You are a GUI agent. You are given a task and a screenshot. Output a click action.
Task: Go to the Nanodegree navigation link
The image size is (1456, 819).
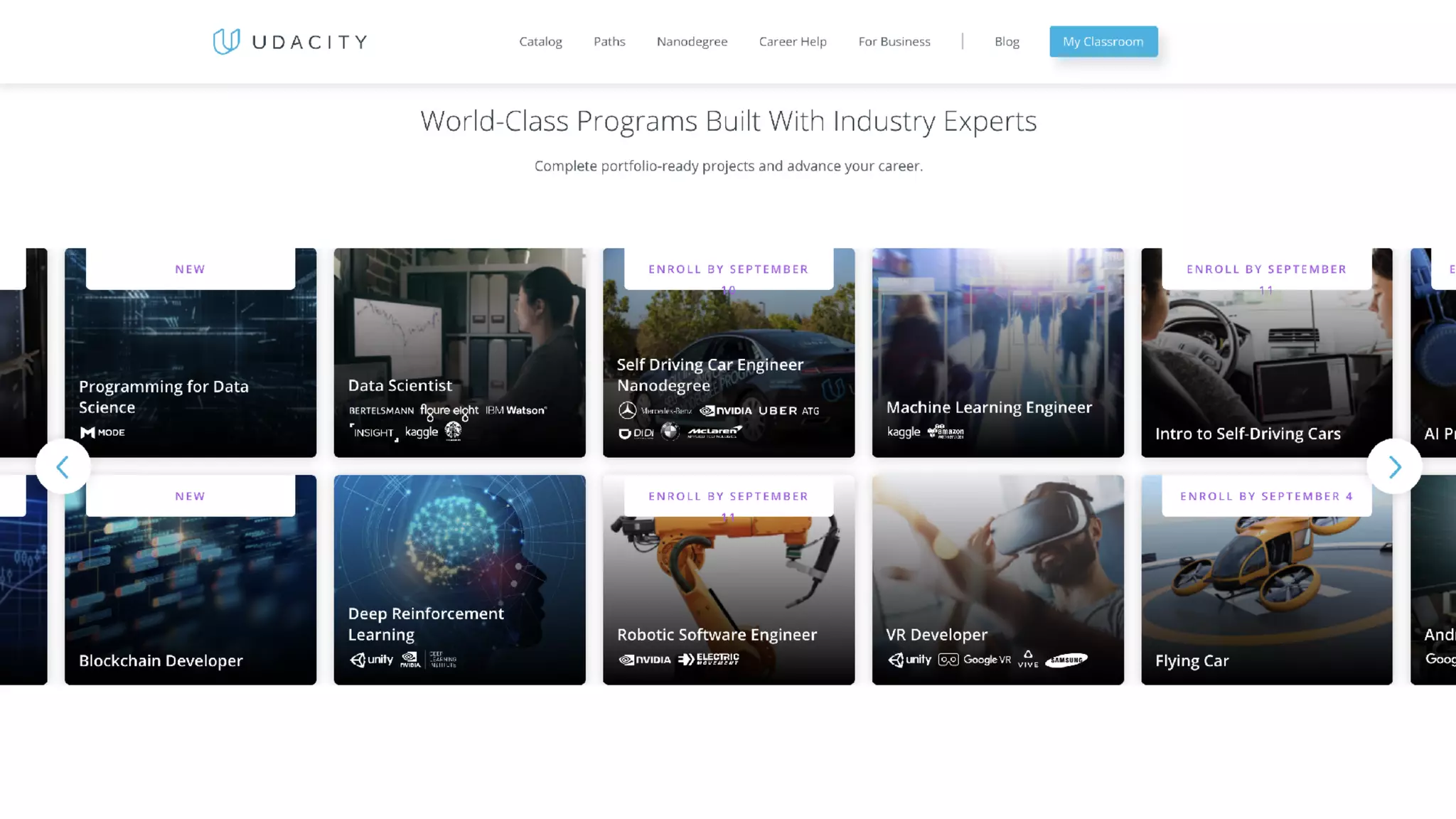pos(692,41)
